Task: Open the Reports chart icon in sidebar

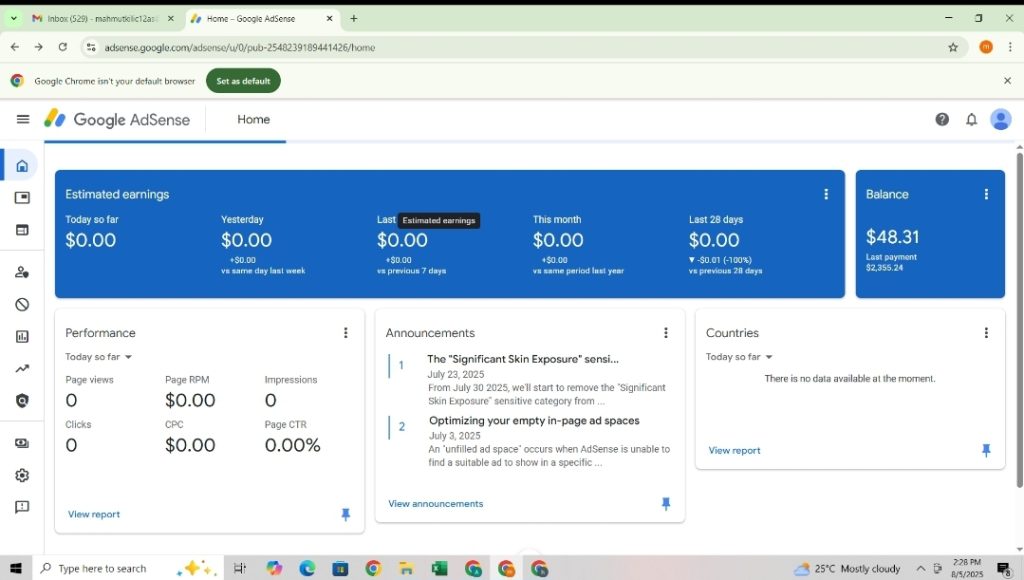Action: coord(22,337)
